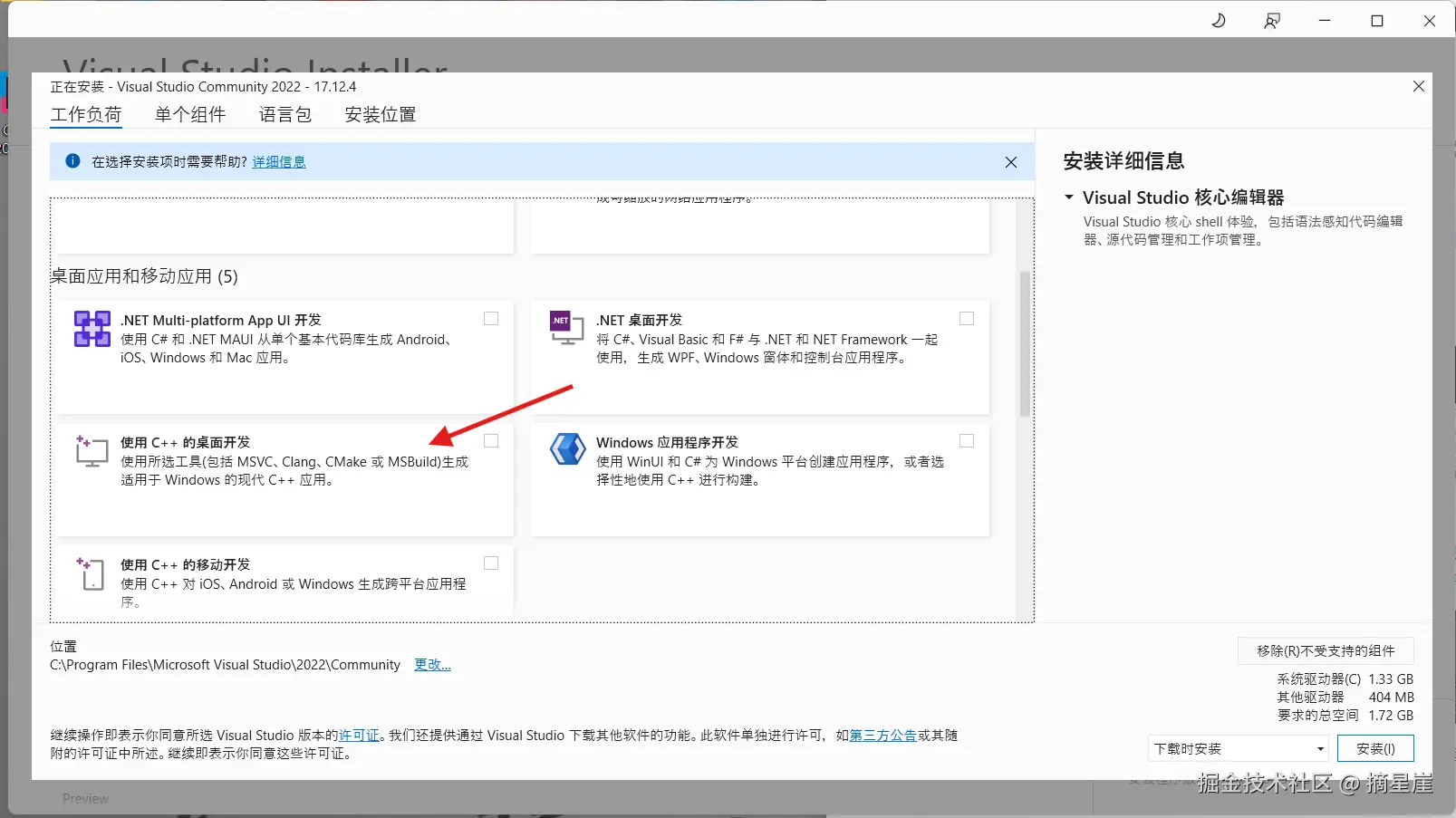Open the 许可证 link
This screenshot has height=818, width=1456.
[x=359, y=736]
